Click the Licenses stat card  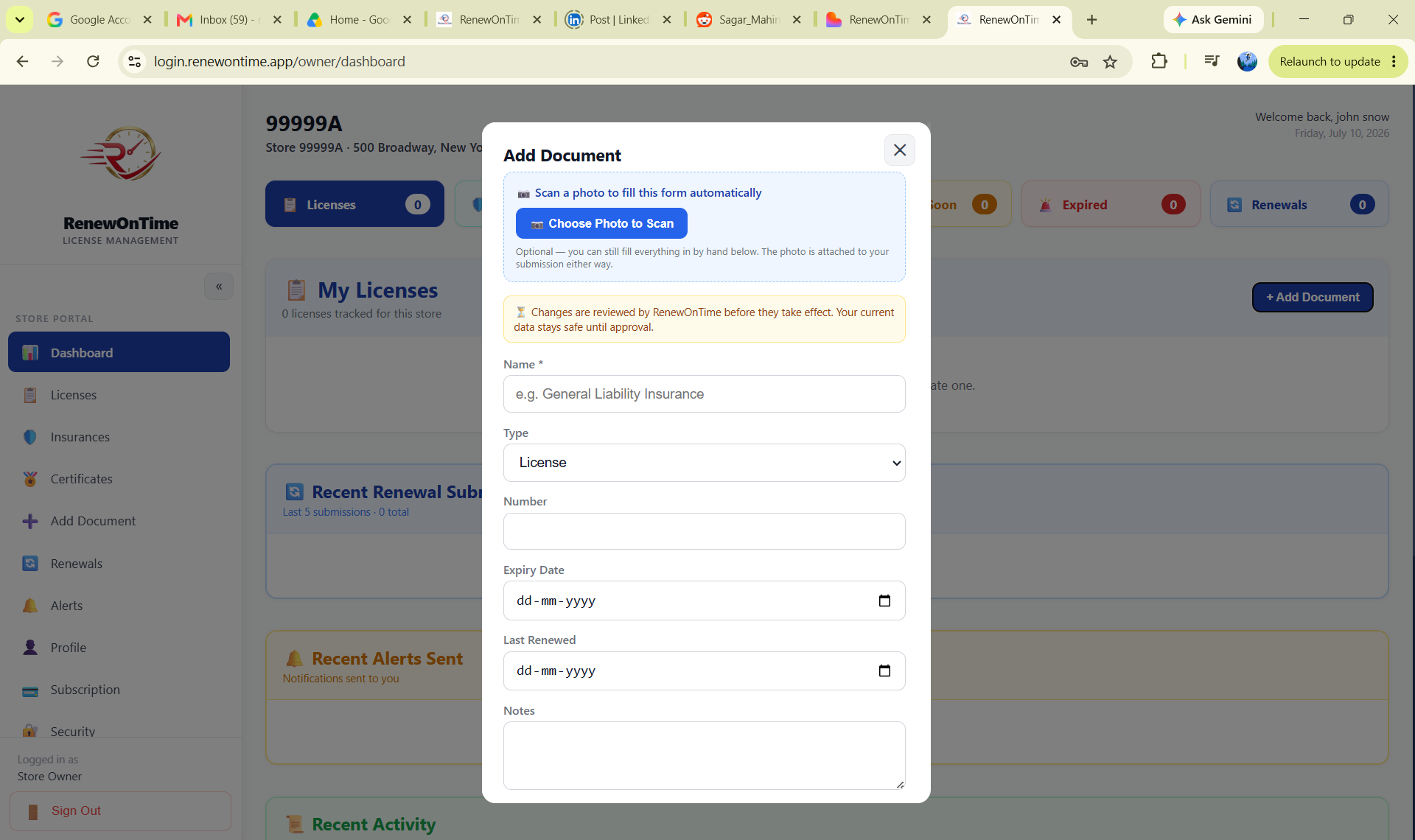pyautogui.click(x=354, y=204)
